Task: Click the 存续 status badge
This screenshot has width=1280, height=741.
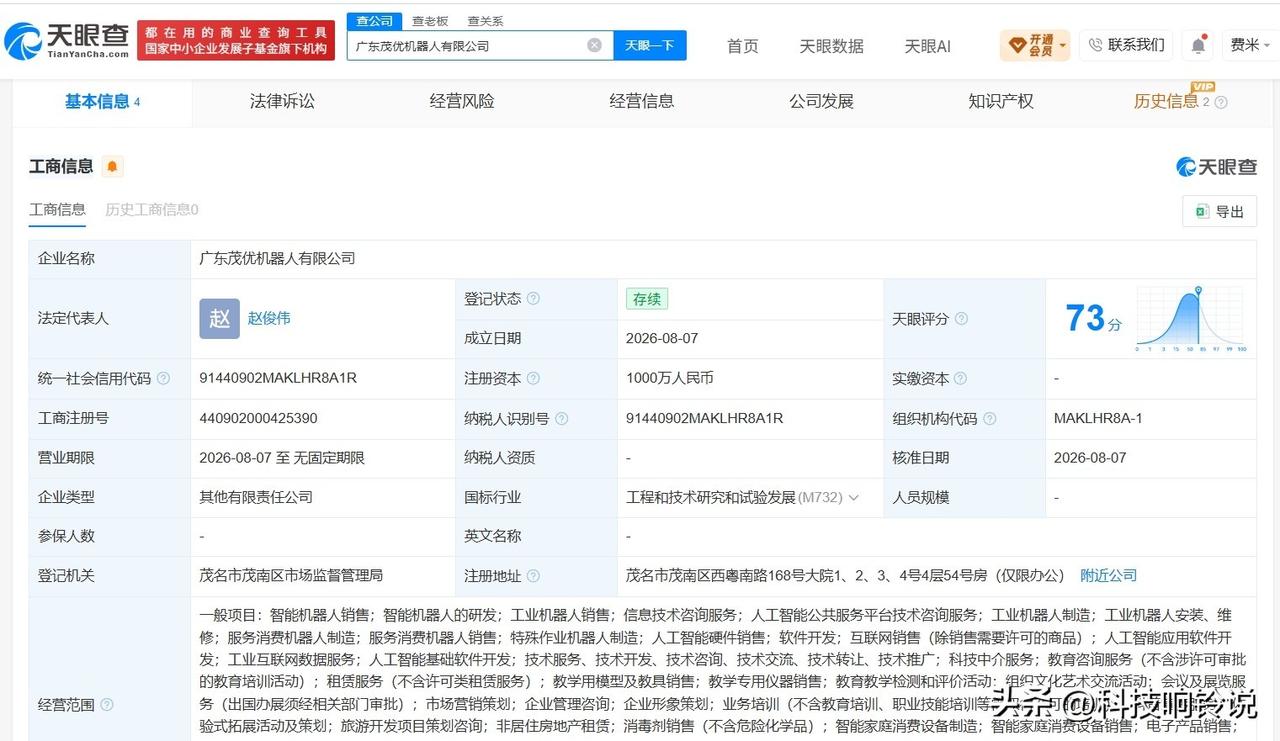Action: [x=647, y=298]
